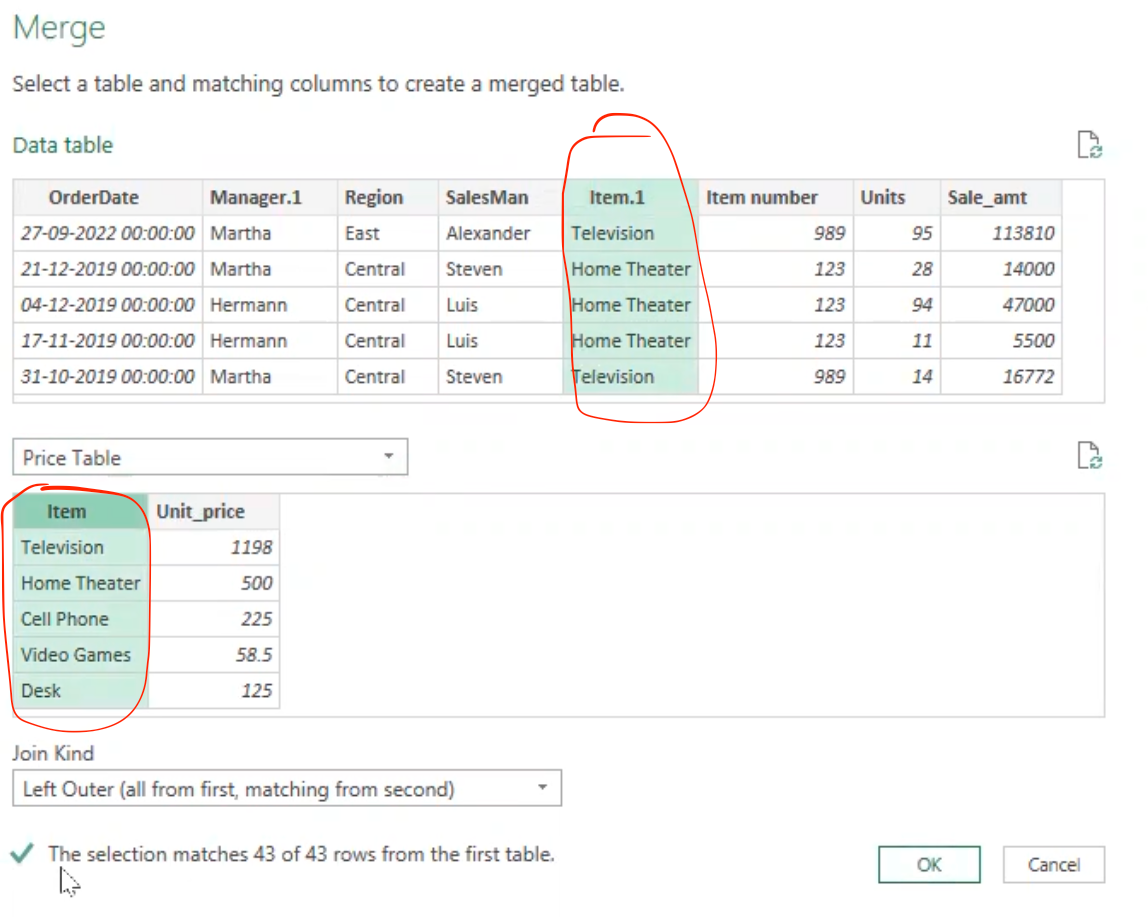Select the Item.1 column header

tap(617, 197)
